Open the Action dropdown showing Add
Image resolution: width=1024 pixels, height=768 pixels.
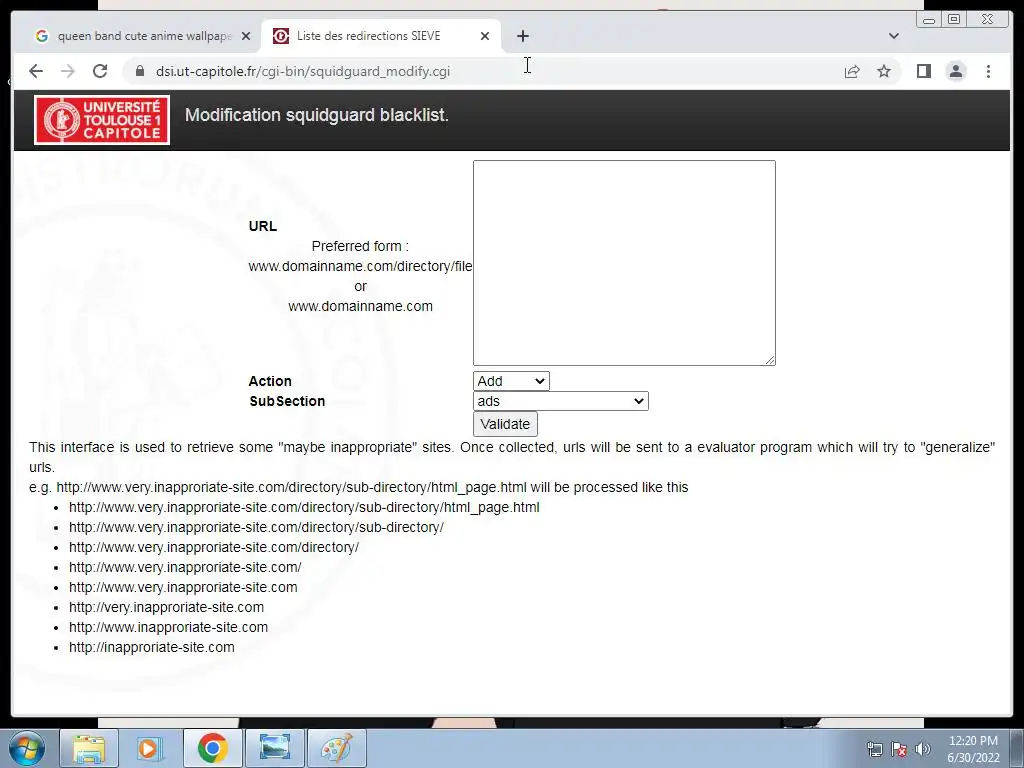click(511, 381)
